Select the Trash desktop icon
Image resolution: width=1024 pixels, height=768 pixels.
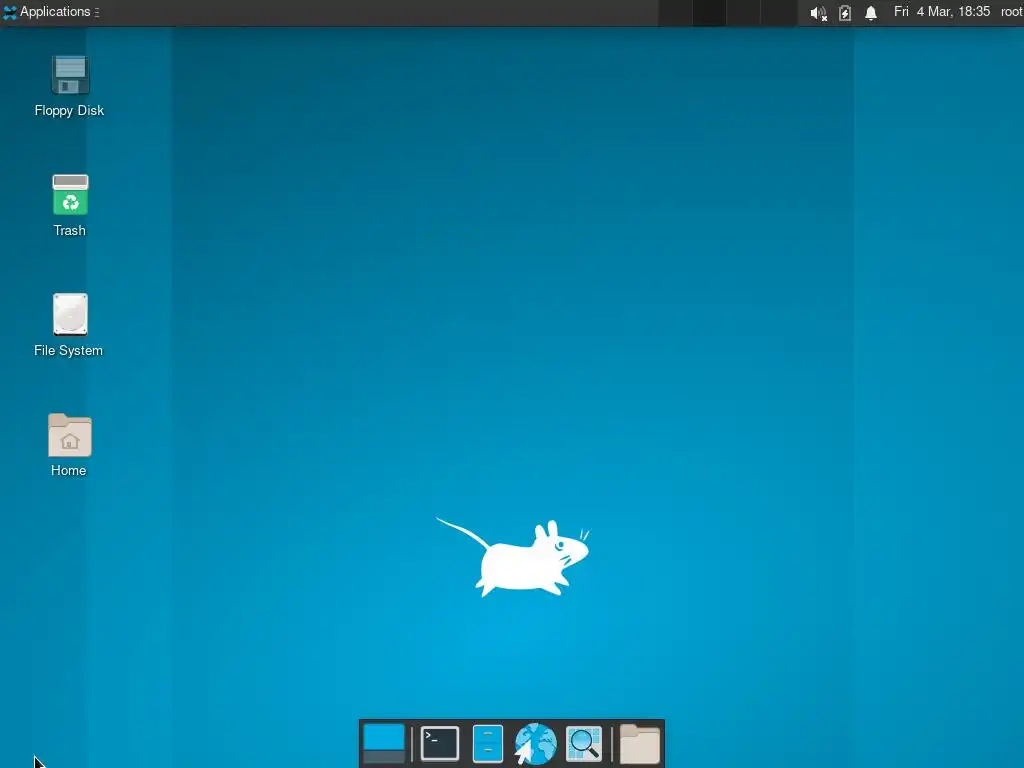pyautogui.click(x=70, y=195)
